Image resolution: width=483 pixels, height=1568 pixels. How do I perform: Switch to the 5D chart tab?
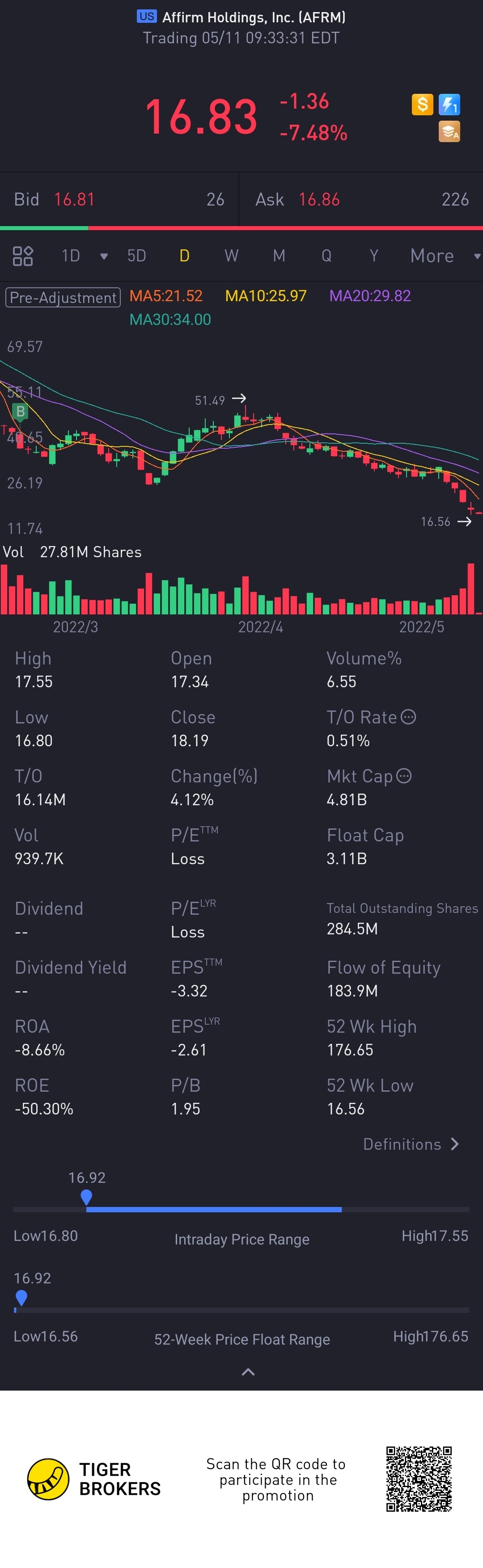[136, 256]
